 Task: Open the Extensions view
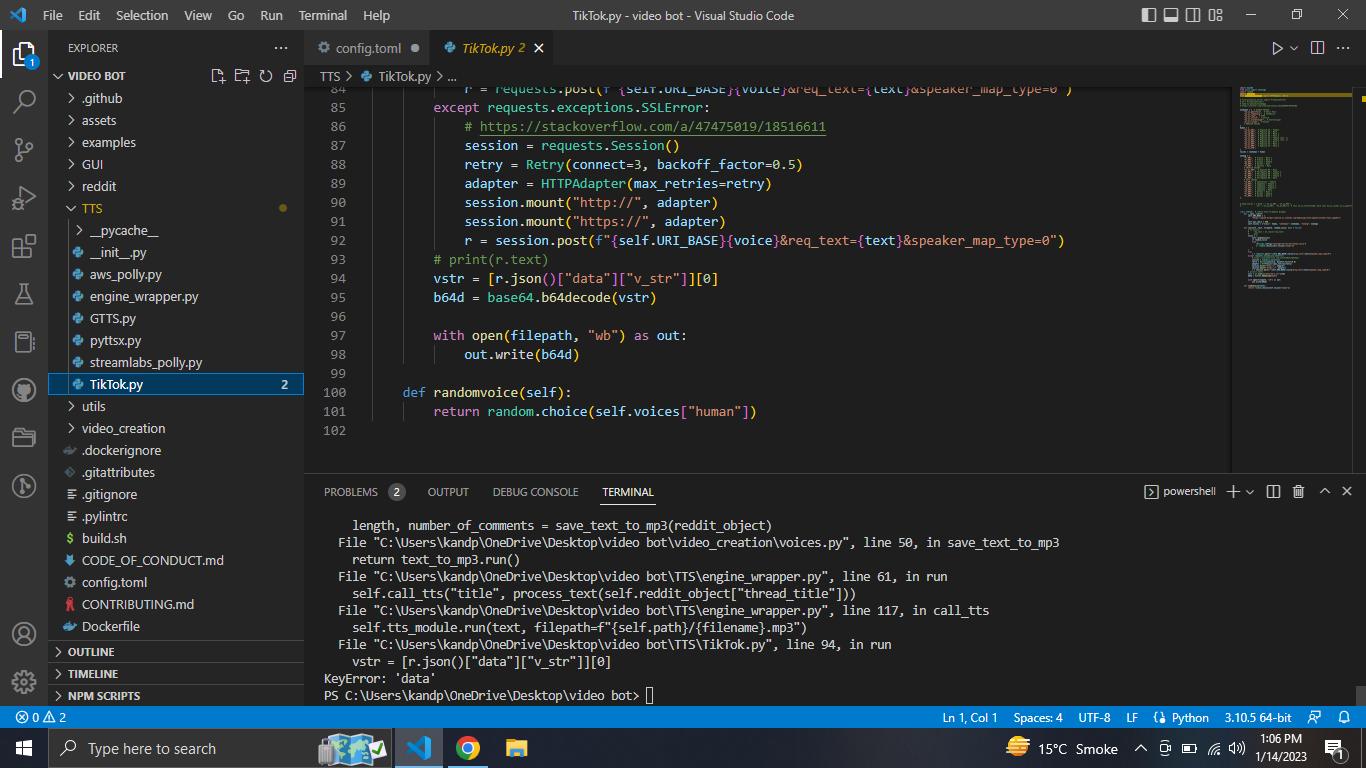24,246
